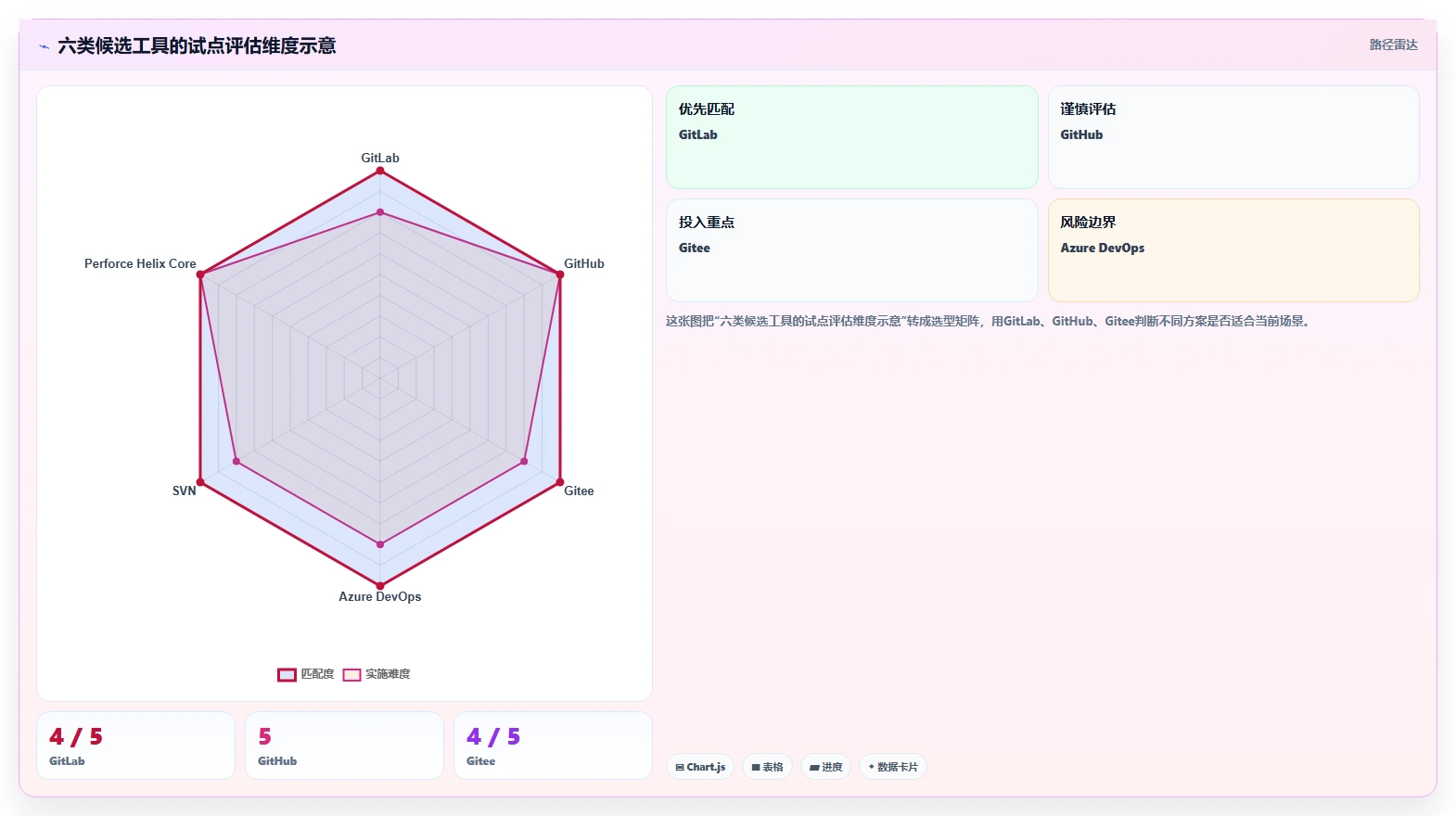
Task: Open the 风险边界 Azure DevOps card
Action: coord(1233,250)
